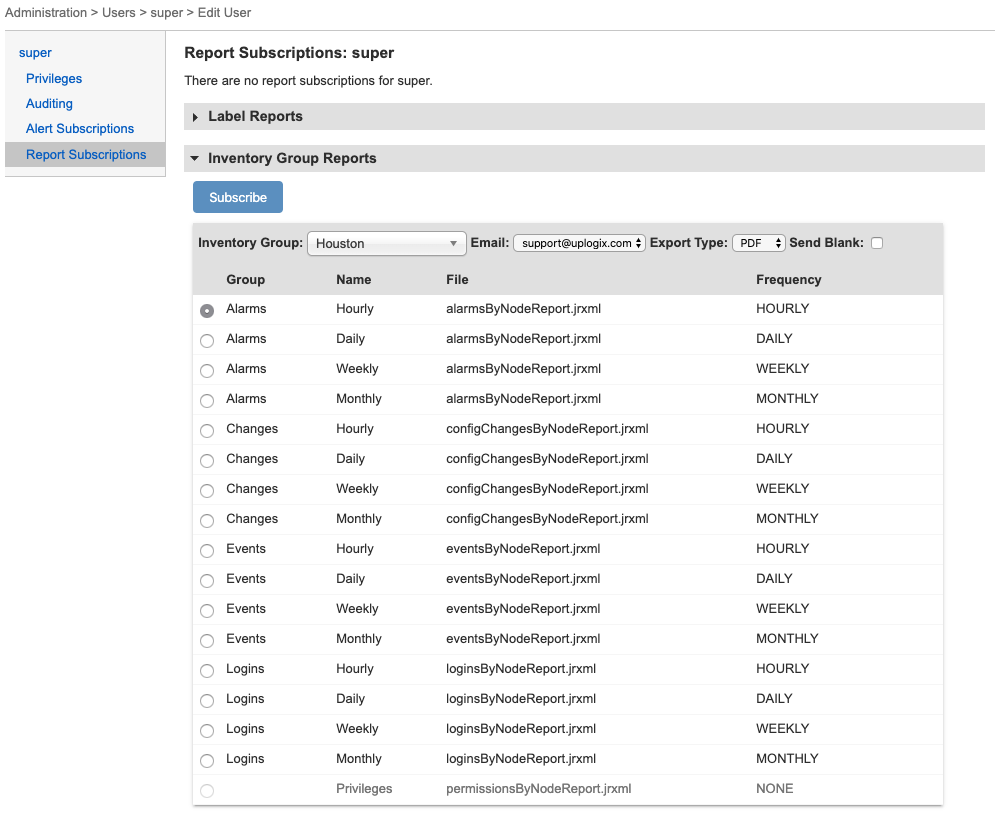Open the Inventory Group dropdown showing Houston
Viewport: 995px width, 816px height.
tap(386, 243)
